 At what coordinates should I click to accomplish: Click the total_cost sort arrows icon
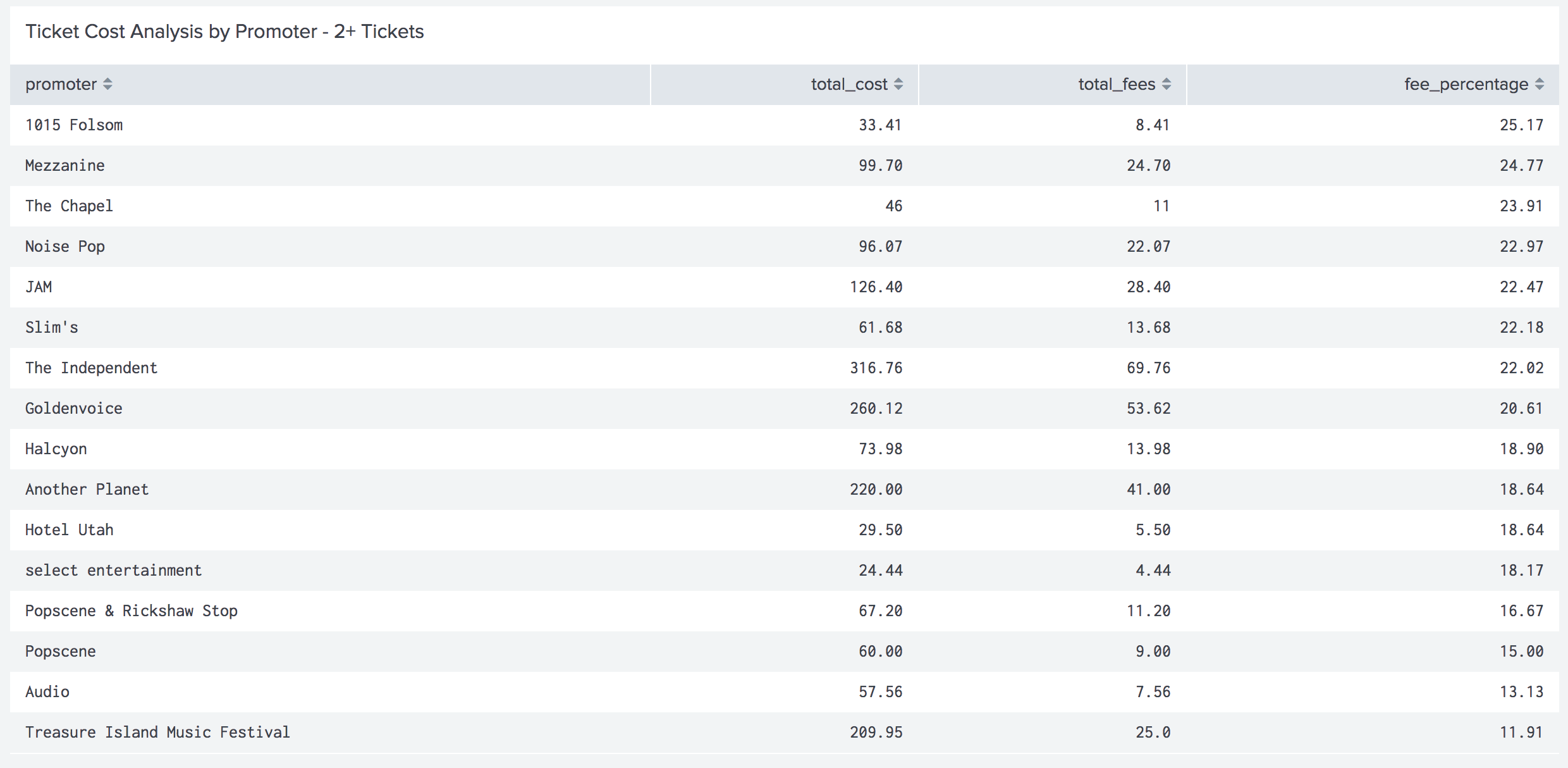pyautogui.click(x=898, y=84)
